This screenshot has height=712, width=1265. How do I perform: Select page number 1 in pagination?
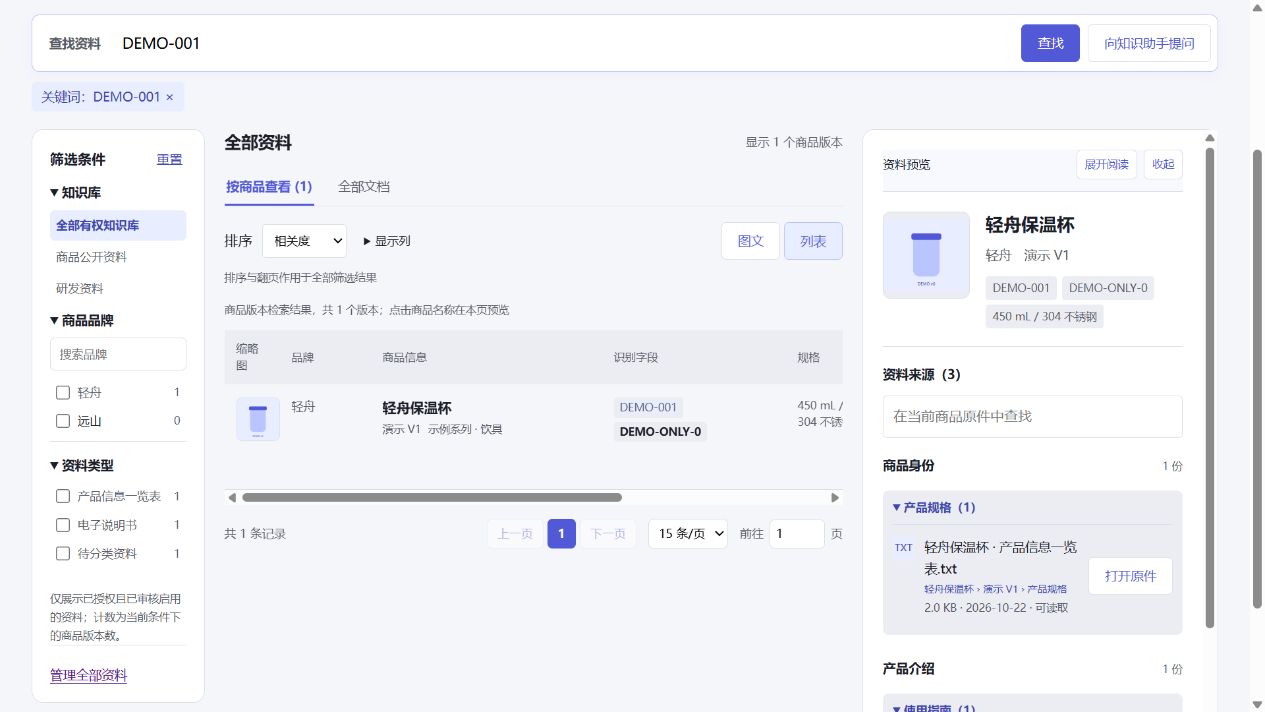(x=562, y=534)
